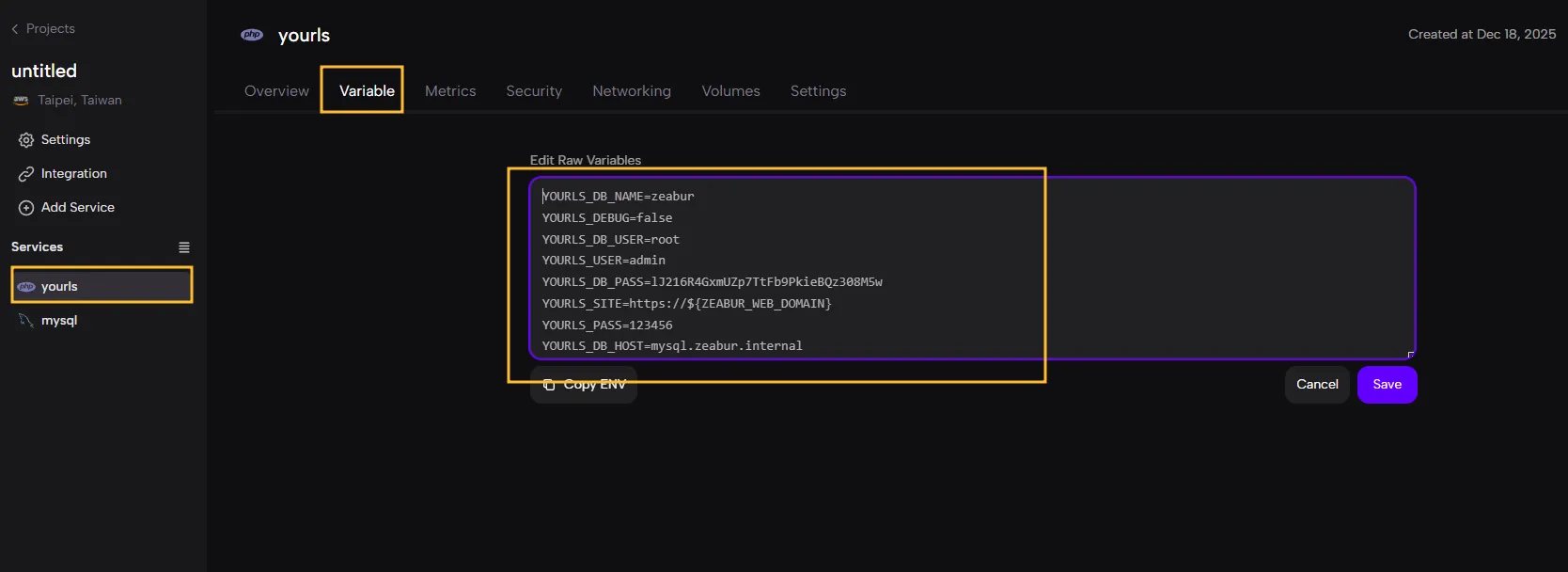Click the Edit Raw Variables label
This screenshot has height=572, width=1568.
point(586,161)
